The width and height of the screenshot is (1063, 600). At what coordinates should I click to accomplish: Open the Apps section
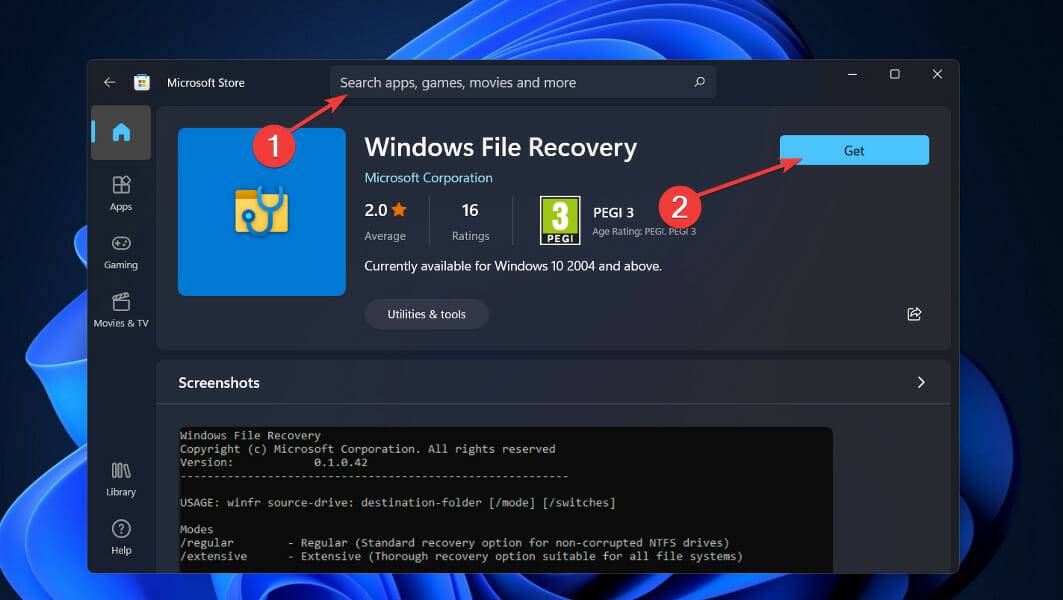[x=120, y=196]
